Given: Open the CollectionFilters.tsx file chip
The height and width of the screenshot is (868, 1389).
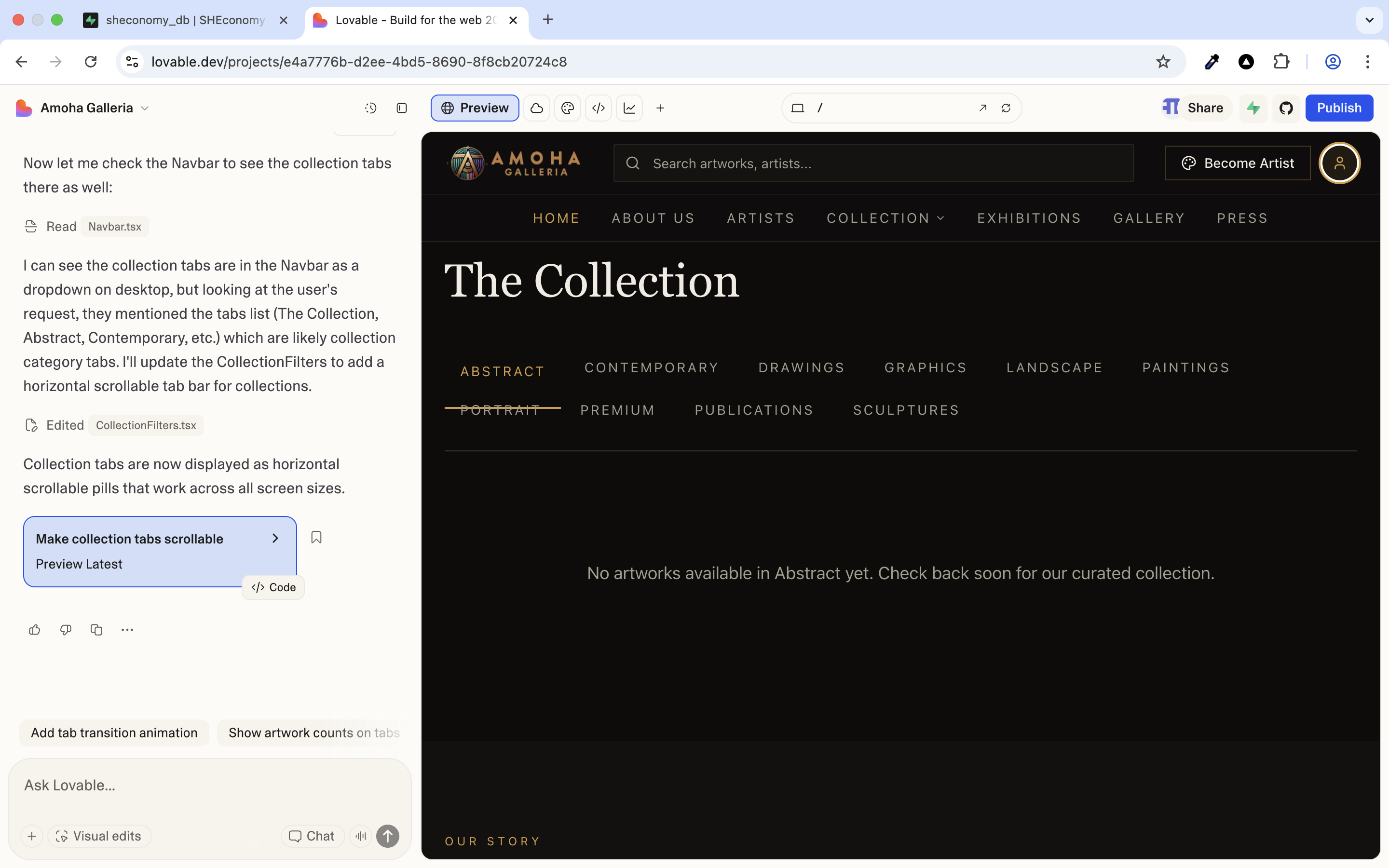Looking at the screenshot, I should [x=146, y=425].
